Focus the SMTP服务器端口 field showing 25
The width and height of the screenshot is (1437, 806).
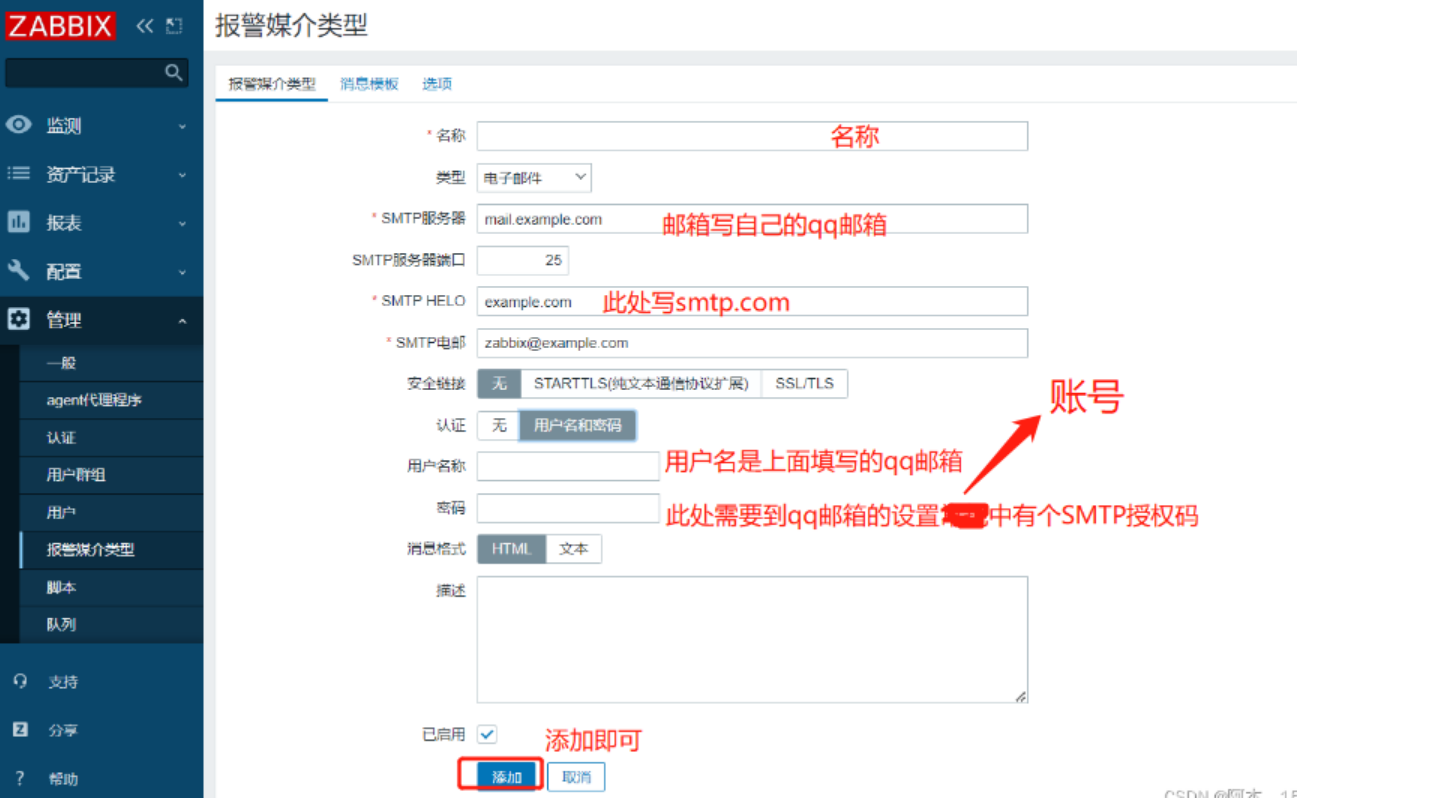coord(523,260)
